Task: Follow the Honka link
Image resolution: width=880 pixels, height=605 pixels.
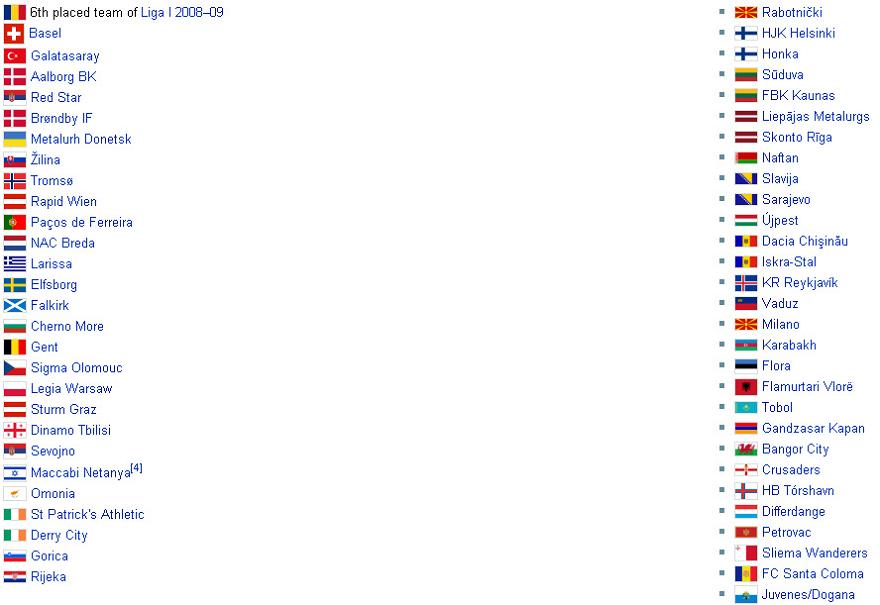Action: pyautogui.click(x=780, y=54)
